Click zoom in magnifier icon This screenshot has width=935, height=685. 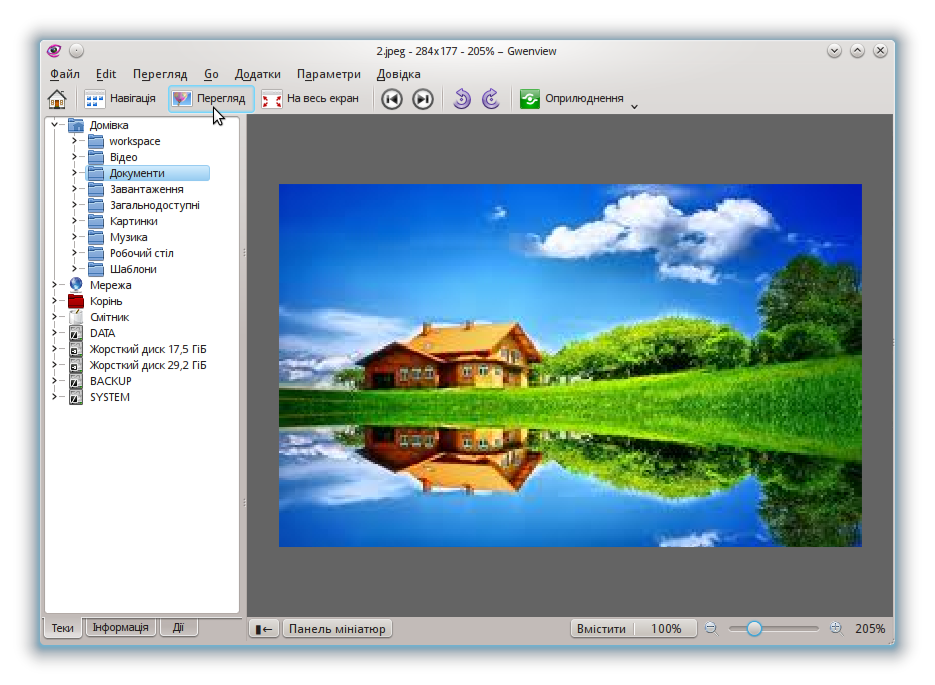pyautogui.click(x=836, y=629)
